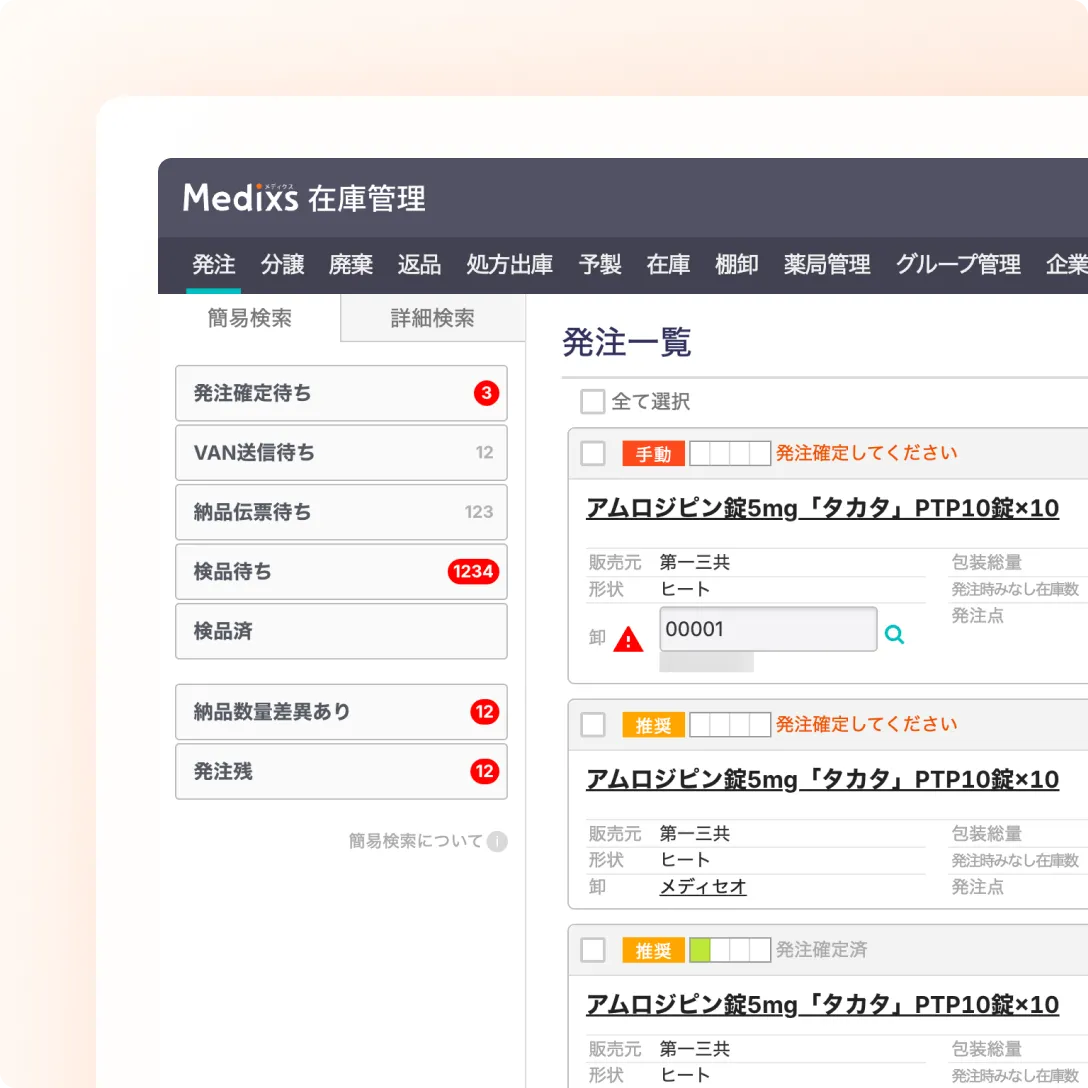The image size is (1088, 1088).
Task: Click the wholesaler code input showing 00001
Action: 767,628
